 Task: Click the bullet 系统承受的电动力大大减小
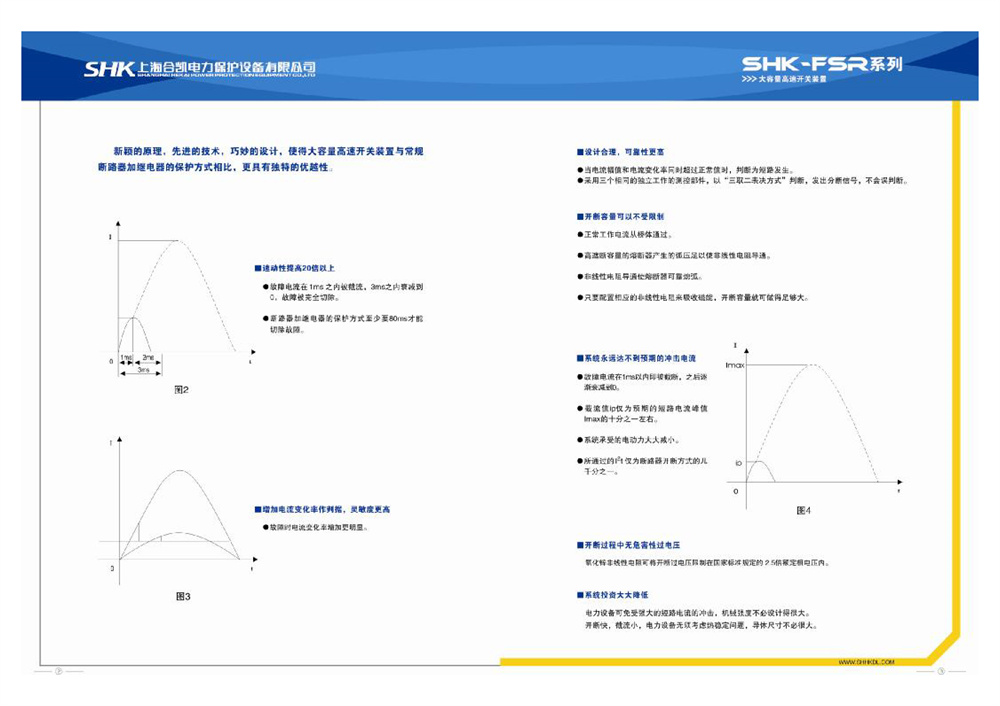pos(628,439)
